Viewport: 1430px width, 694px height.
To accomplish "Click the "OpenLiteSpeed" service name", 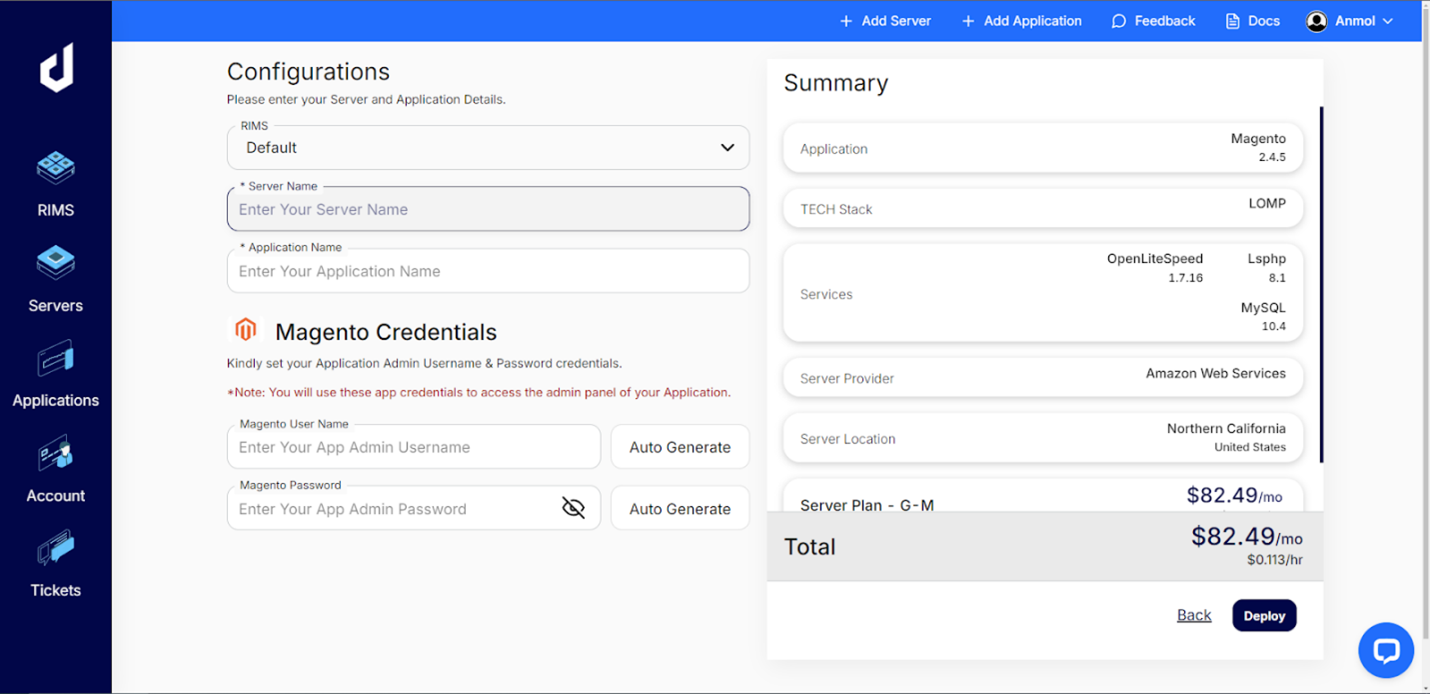I will coord(1155,258).
